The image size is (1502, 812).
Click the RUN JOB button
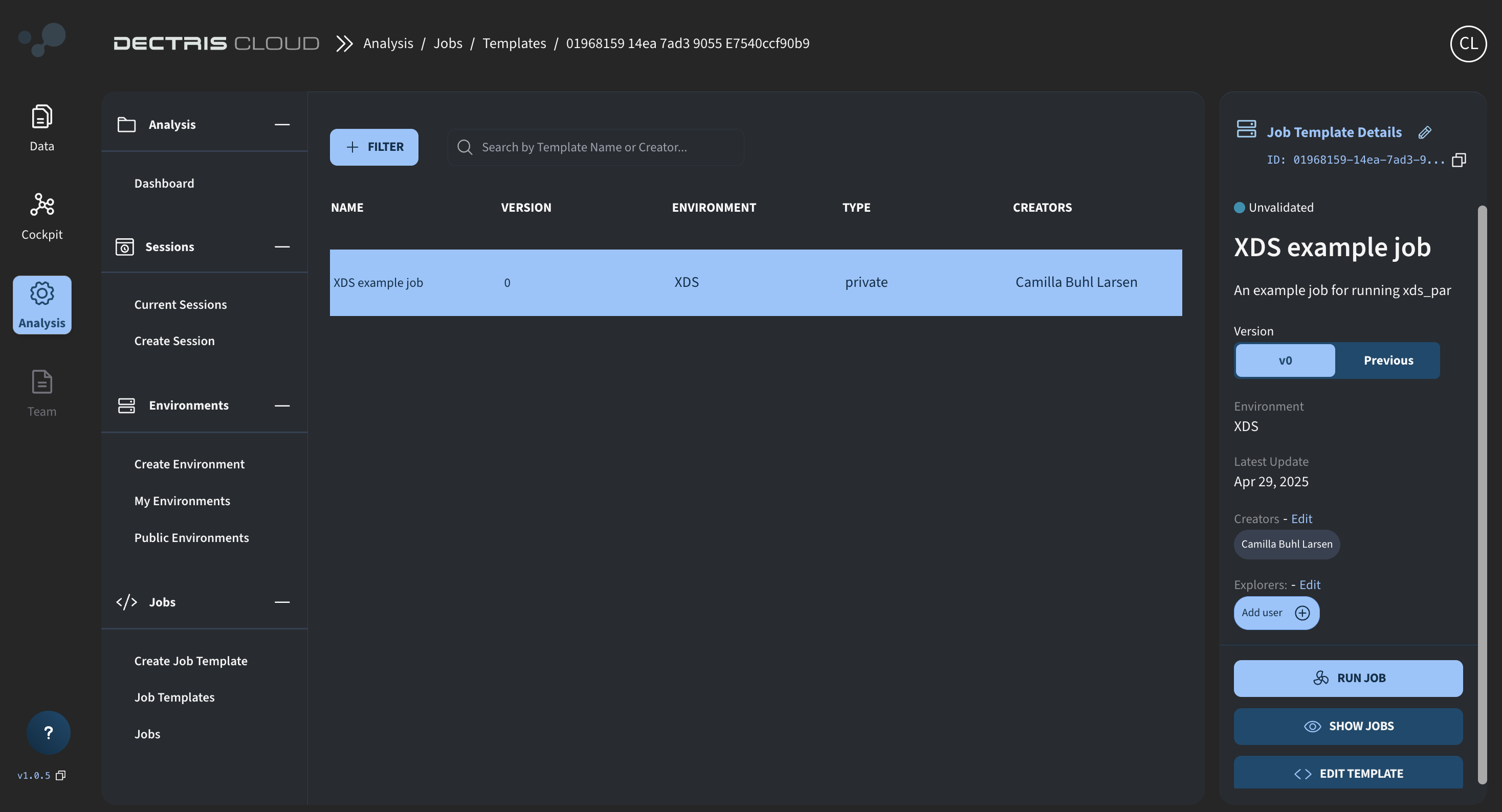[x=1348, y=678]
